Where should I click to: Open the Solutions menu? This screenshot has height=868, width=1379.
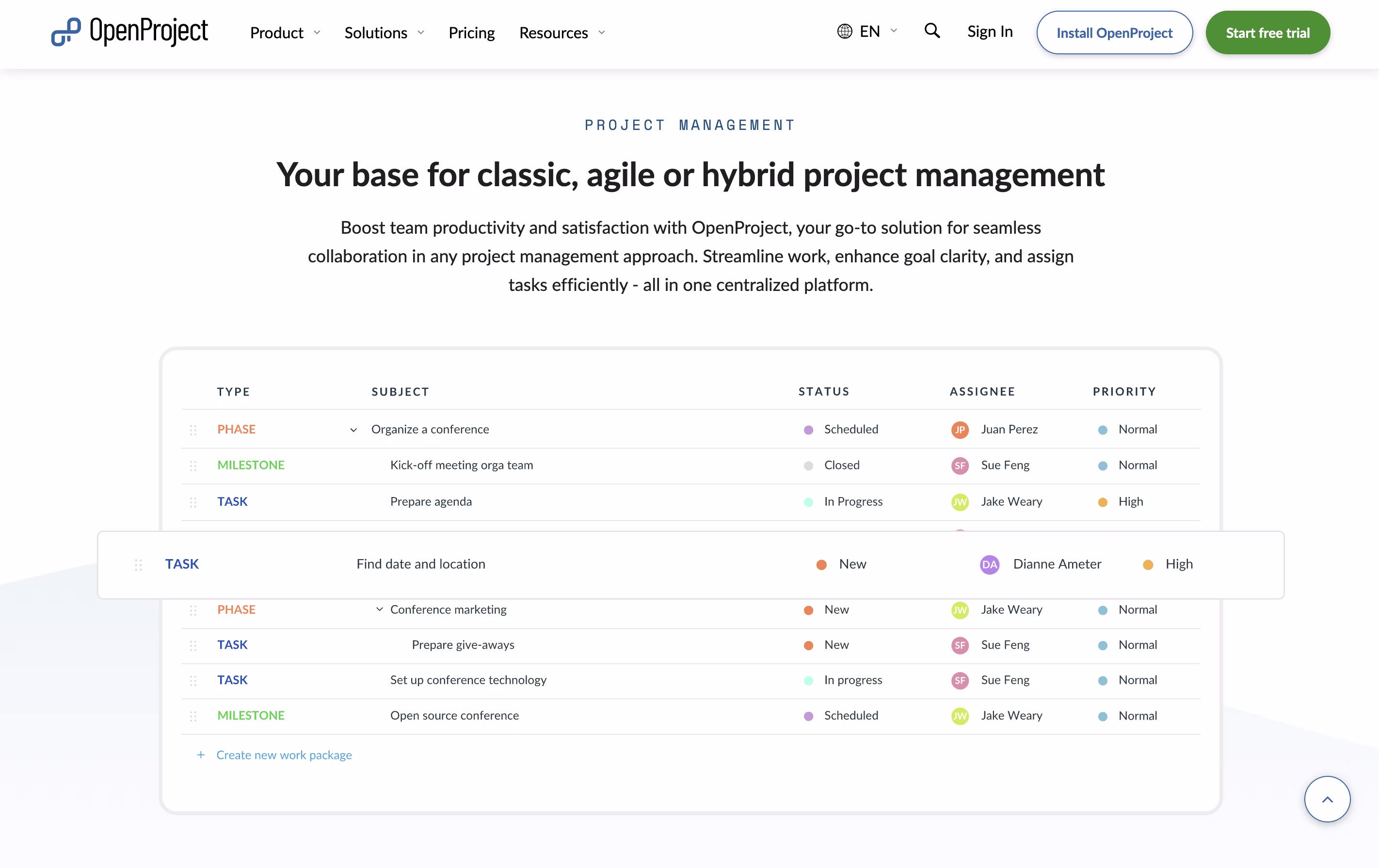tap(384, 32)
